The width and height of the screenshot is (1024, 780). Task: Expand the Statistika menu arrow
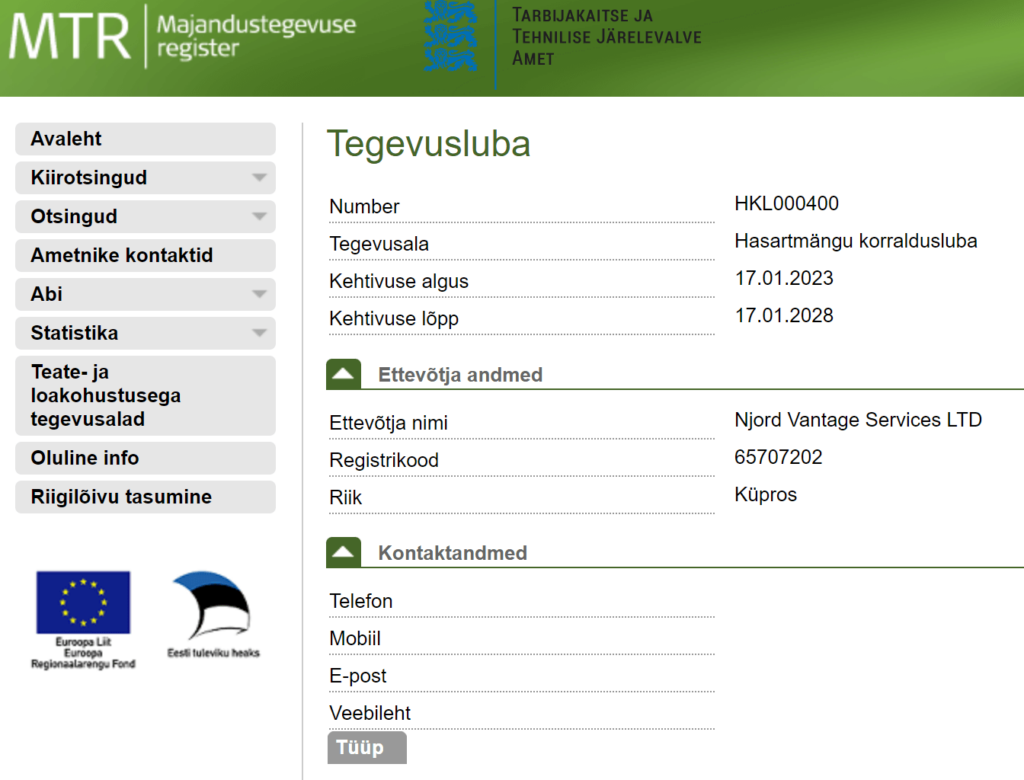coord(259,334)
